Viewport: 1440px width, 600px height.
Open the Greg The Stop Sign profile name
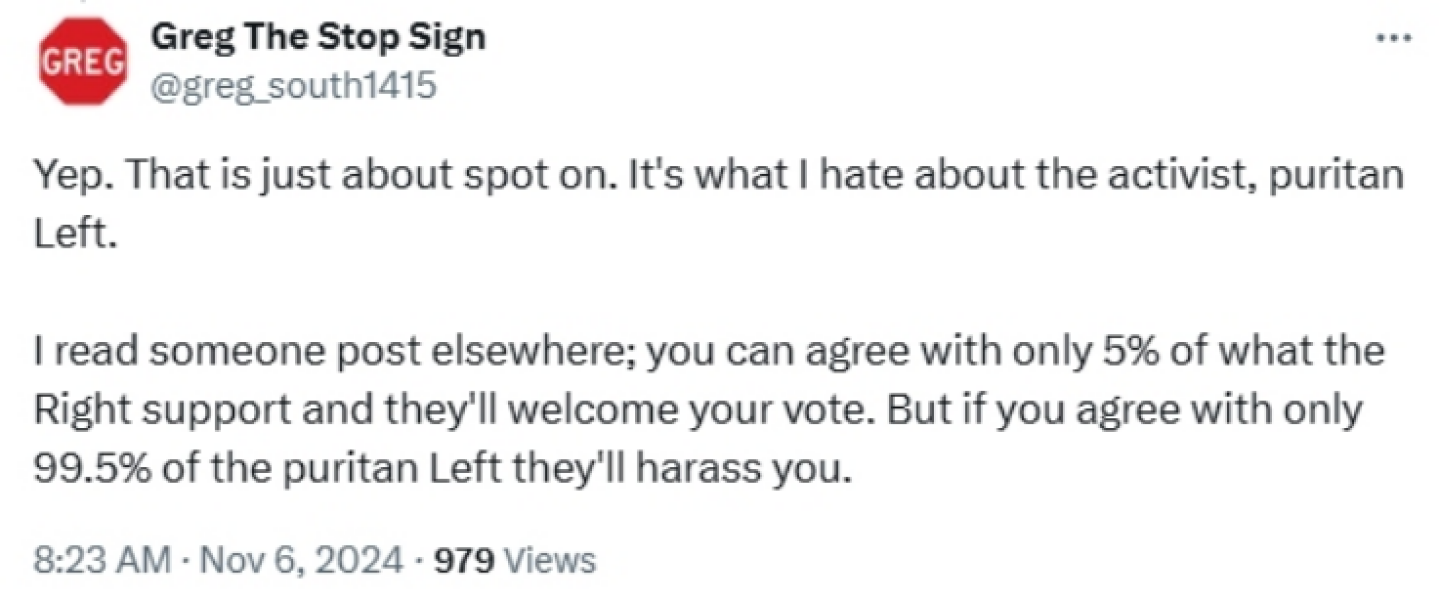pyautogui.click(x=317, y=37)
